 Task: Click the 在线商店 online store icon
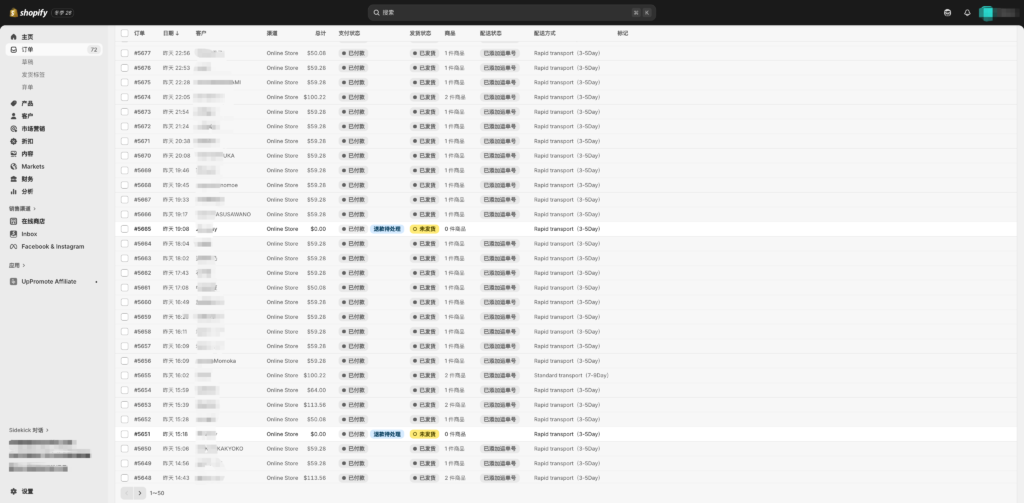[x=14, y=221]
